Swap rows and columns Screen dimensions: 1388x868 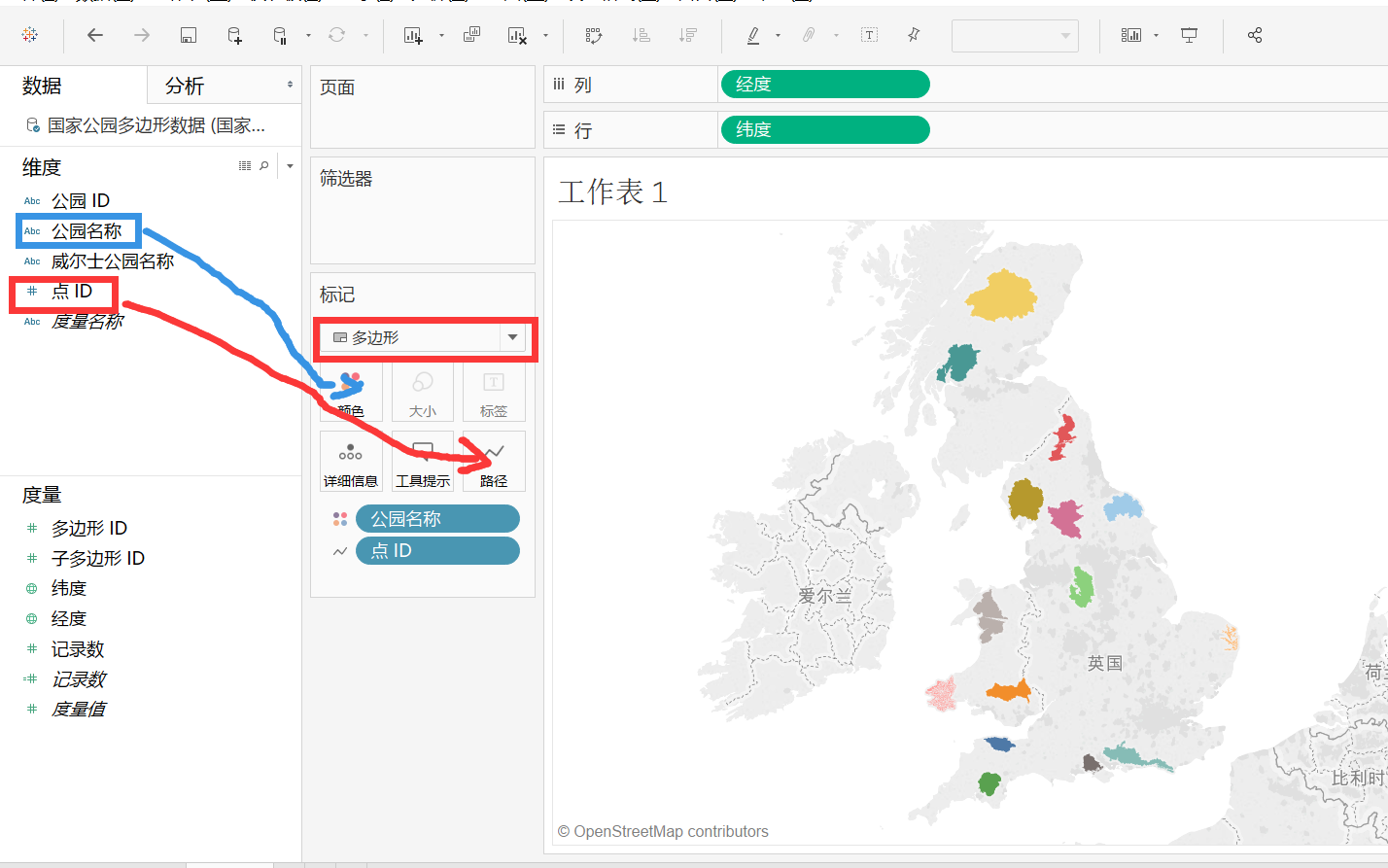coord(593,35)
